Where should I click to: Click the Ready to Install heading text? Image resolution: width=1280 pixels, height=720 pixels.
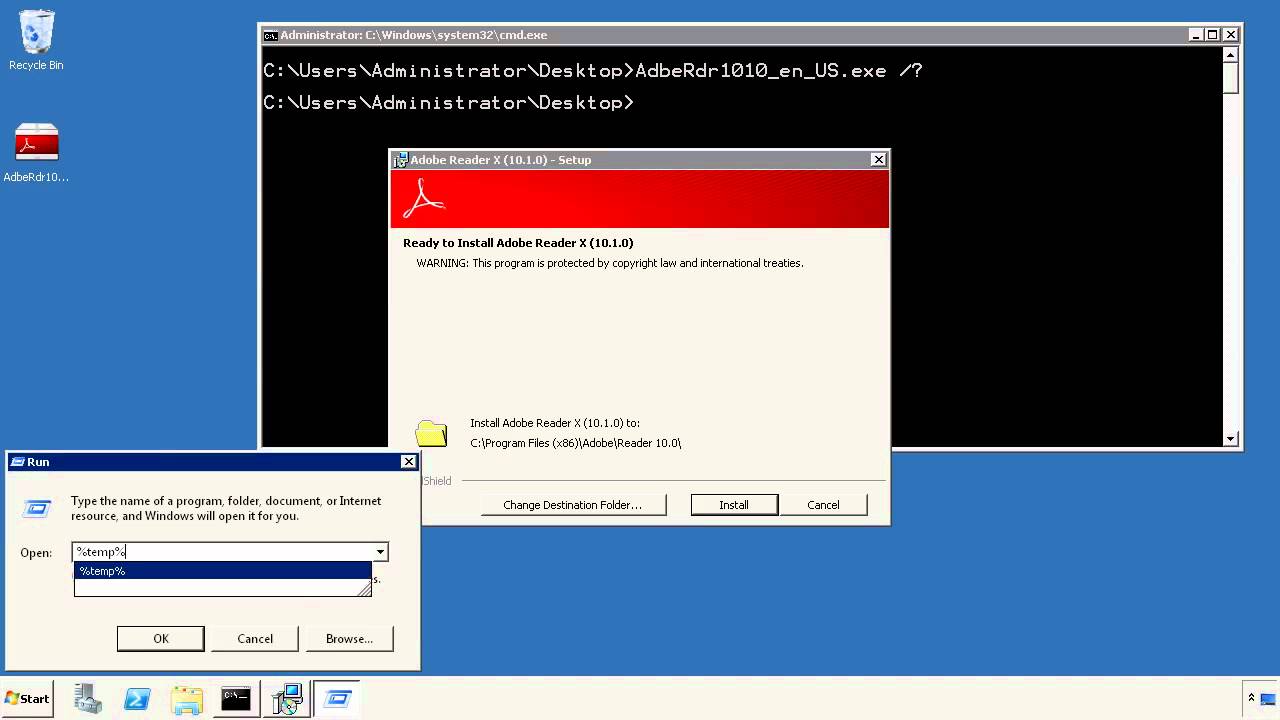click(518, 243)
